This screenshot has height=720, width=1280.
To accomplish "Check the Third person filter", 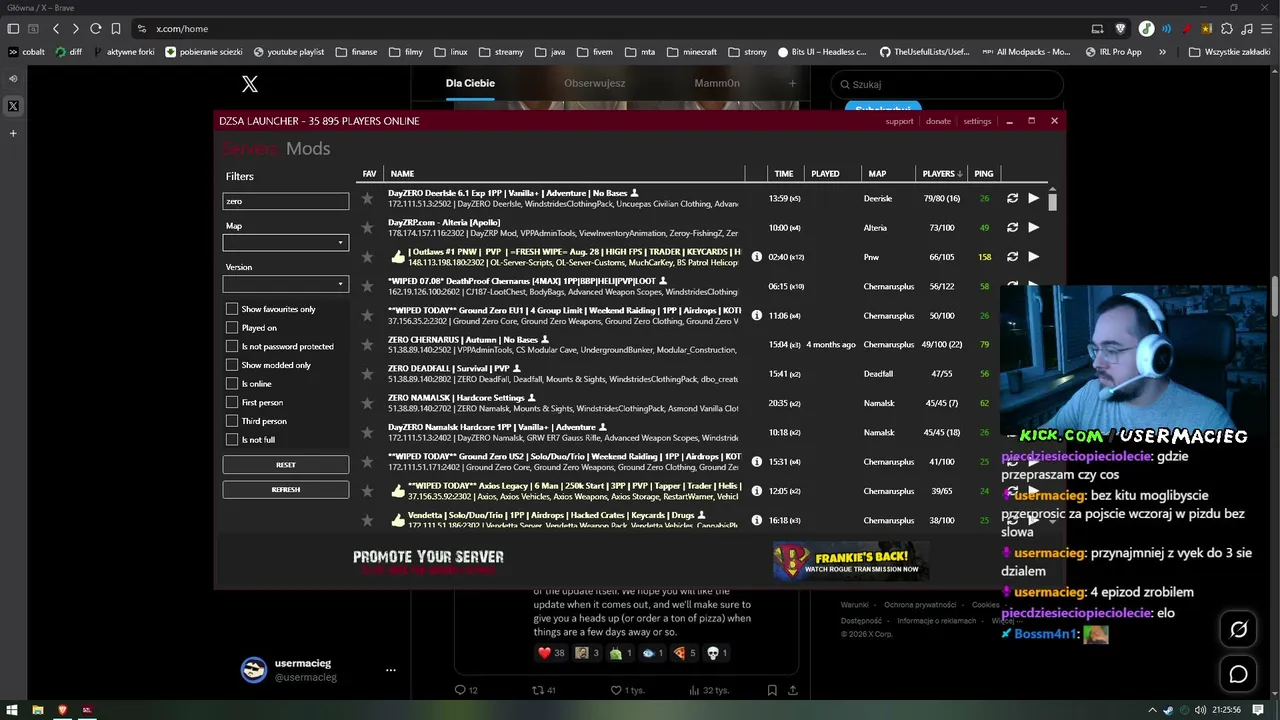I will tap(232, 421).
